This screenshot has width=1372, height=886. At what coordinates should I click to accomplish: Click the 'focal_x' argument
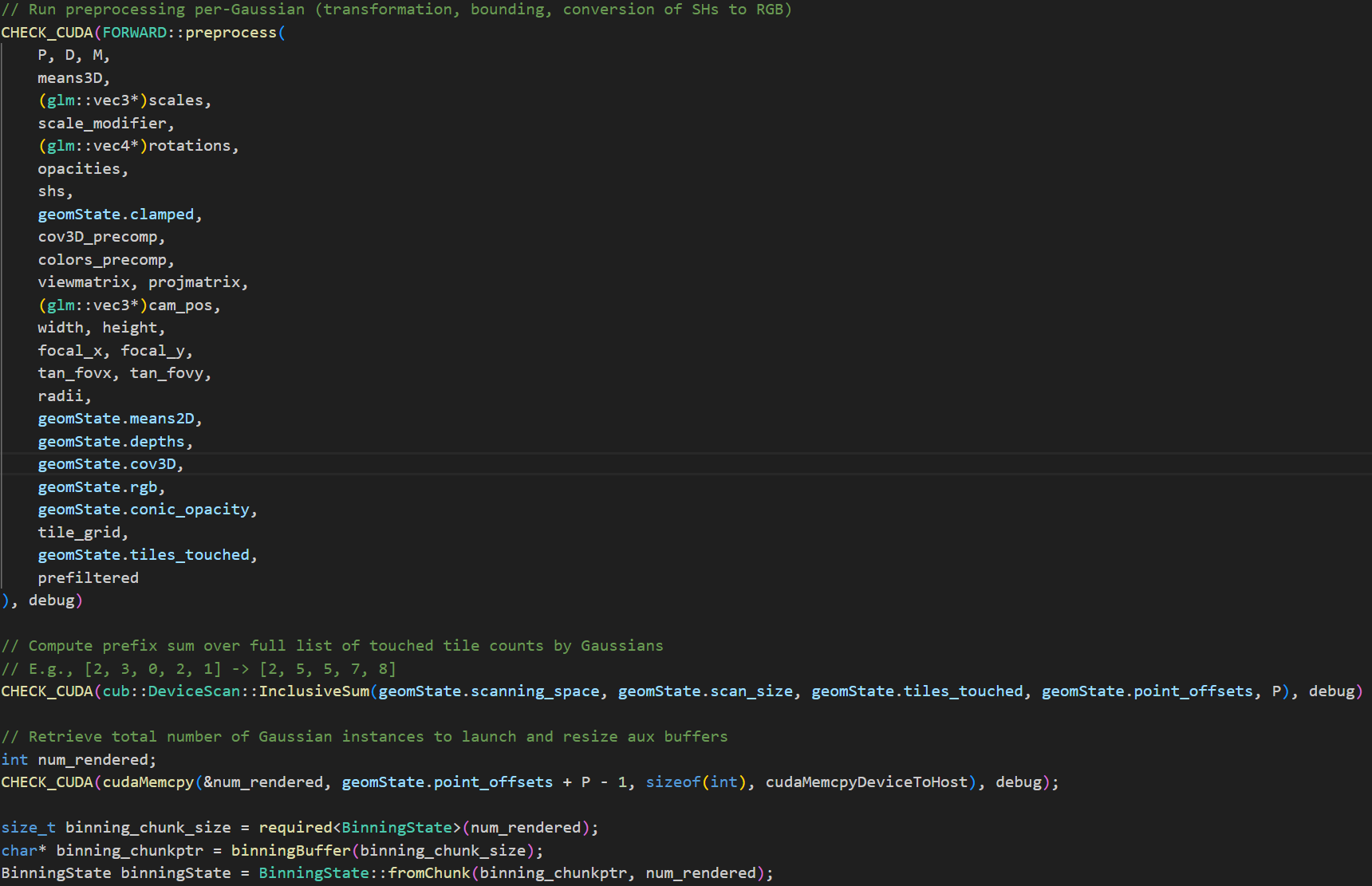(x=70, y=351)
